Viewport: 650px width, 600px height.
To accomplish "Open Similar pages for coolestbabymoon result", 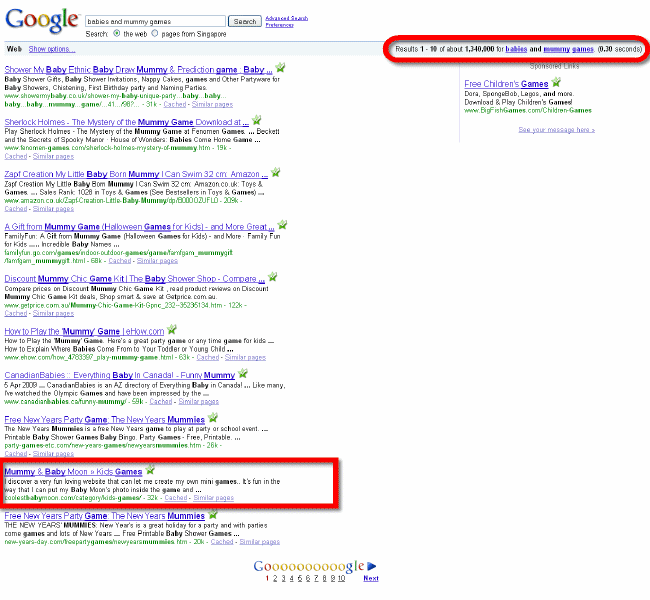I will coord(213,498).
